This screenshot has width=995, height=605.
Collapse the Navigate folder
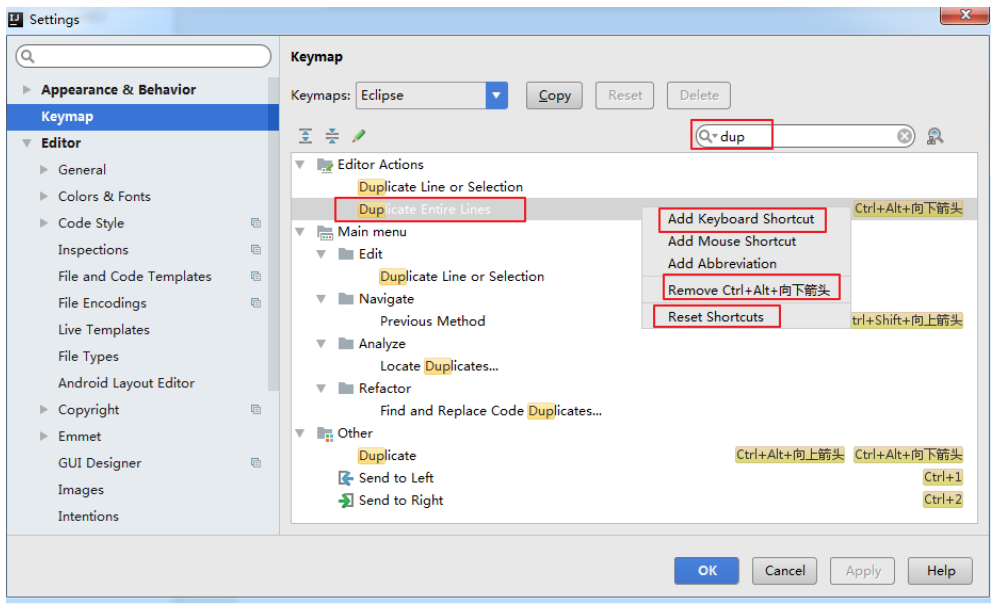pos(322,299)
